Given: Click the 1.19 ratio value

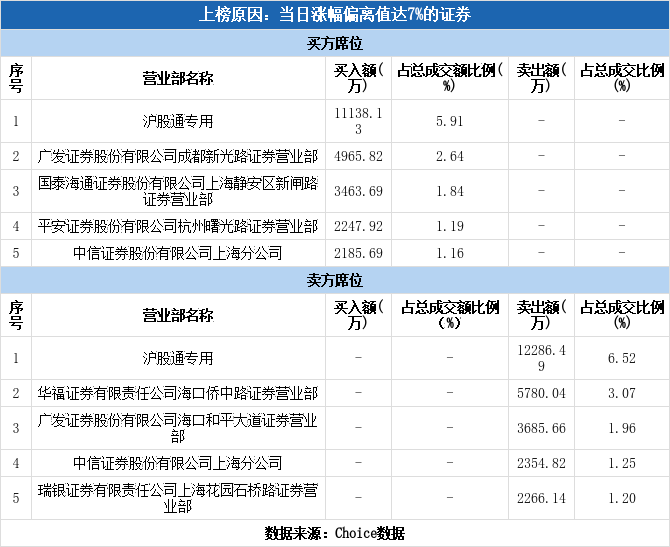Looking at the screenshot, I should 450,226.
